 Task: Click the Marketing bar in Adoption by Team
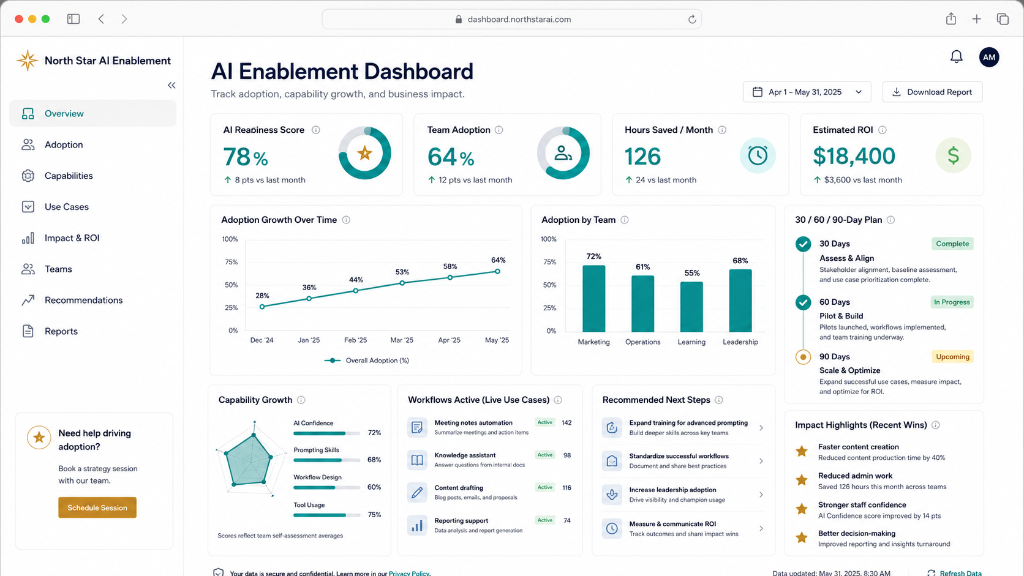click(x=594, y=298)
